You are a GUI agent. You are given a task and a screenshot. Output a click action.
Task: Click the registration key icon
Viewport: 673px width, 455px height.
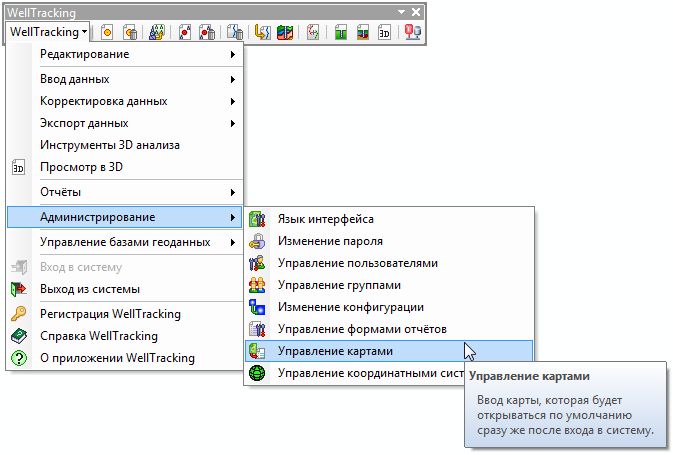pyautogui.click(x=18, y=314)
